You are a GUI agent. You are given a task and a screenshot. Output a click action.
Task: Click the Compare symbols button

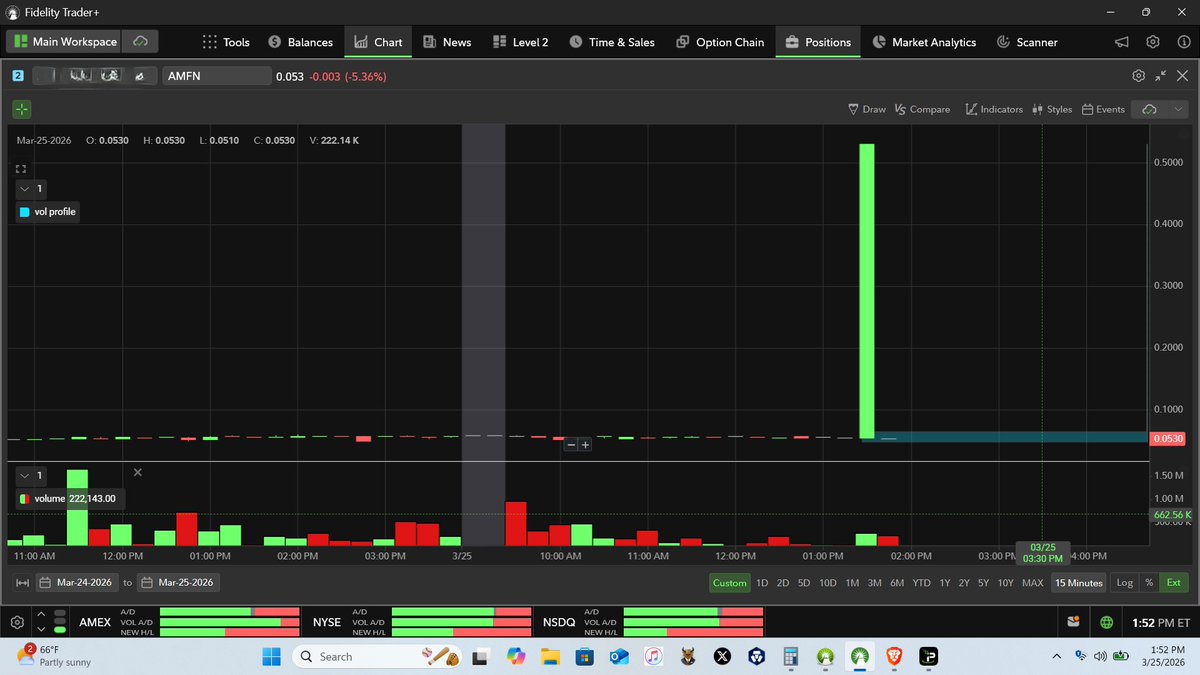[x=922, y=109]
